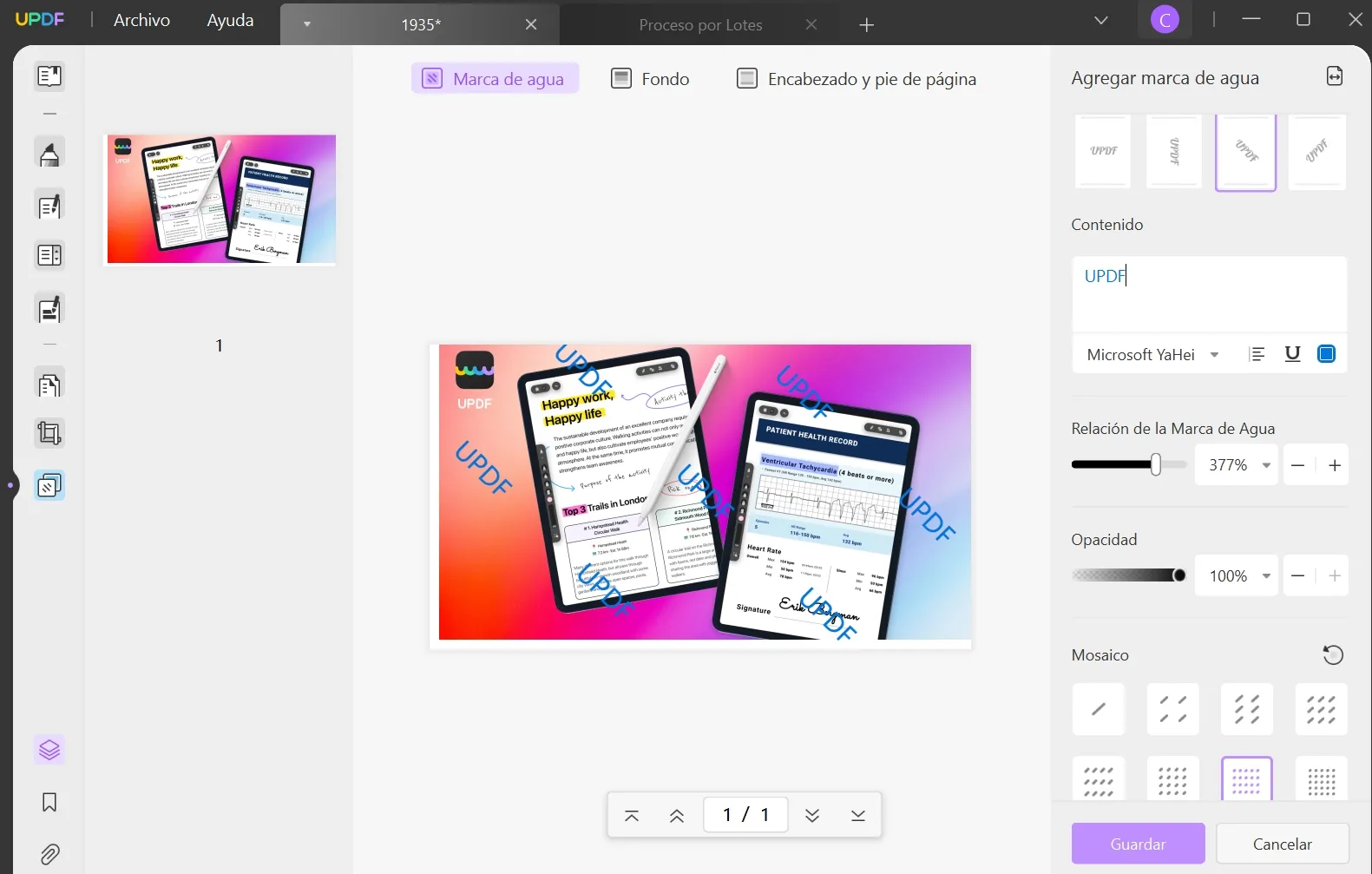The image size is (1372, 874).
Task: Select the Crop Pages tool
Action: 49,433
